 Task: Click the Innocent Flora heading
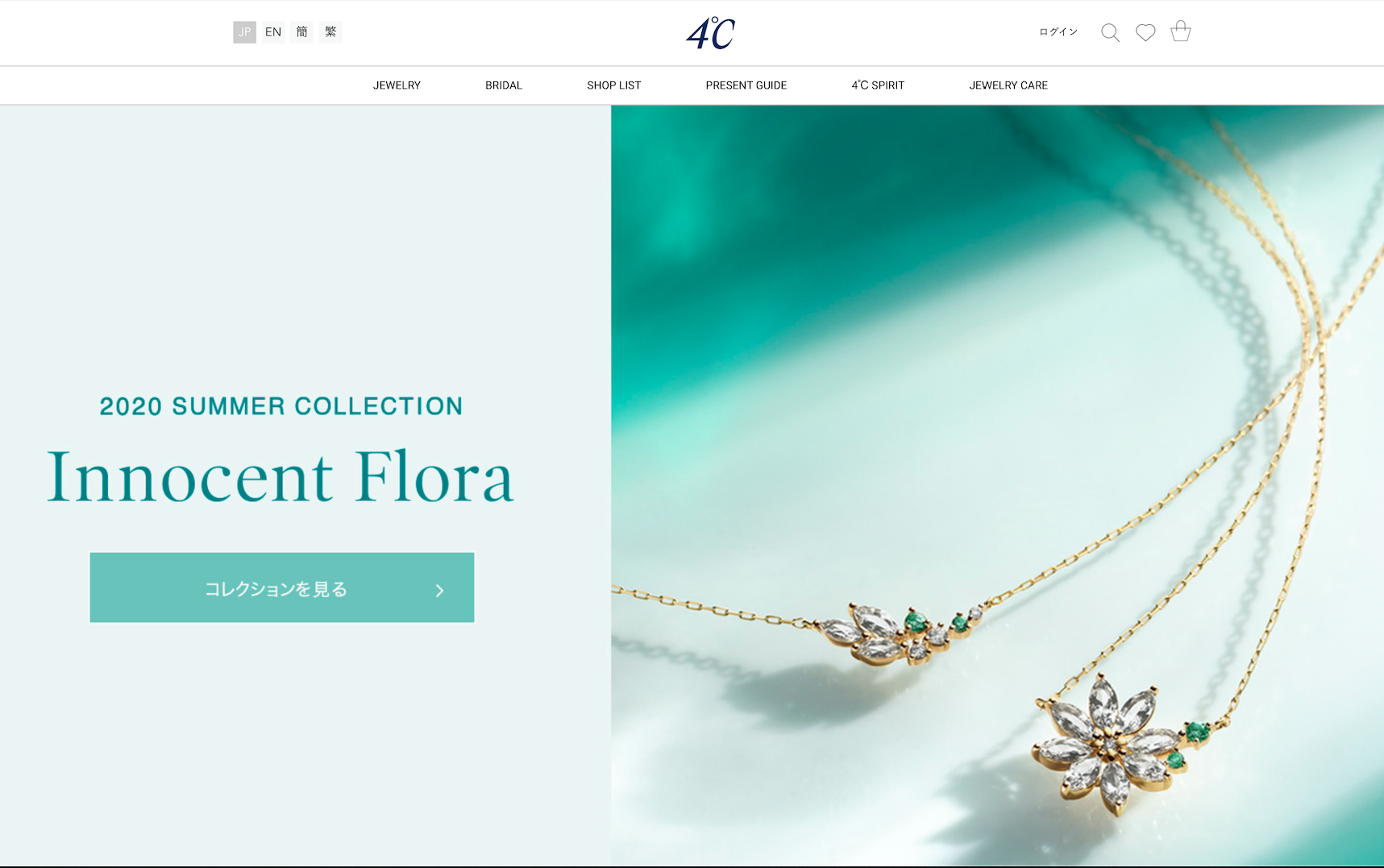click(x=281, y=477)
